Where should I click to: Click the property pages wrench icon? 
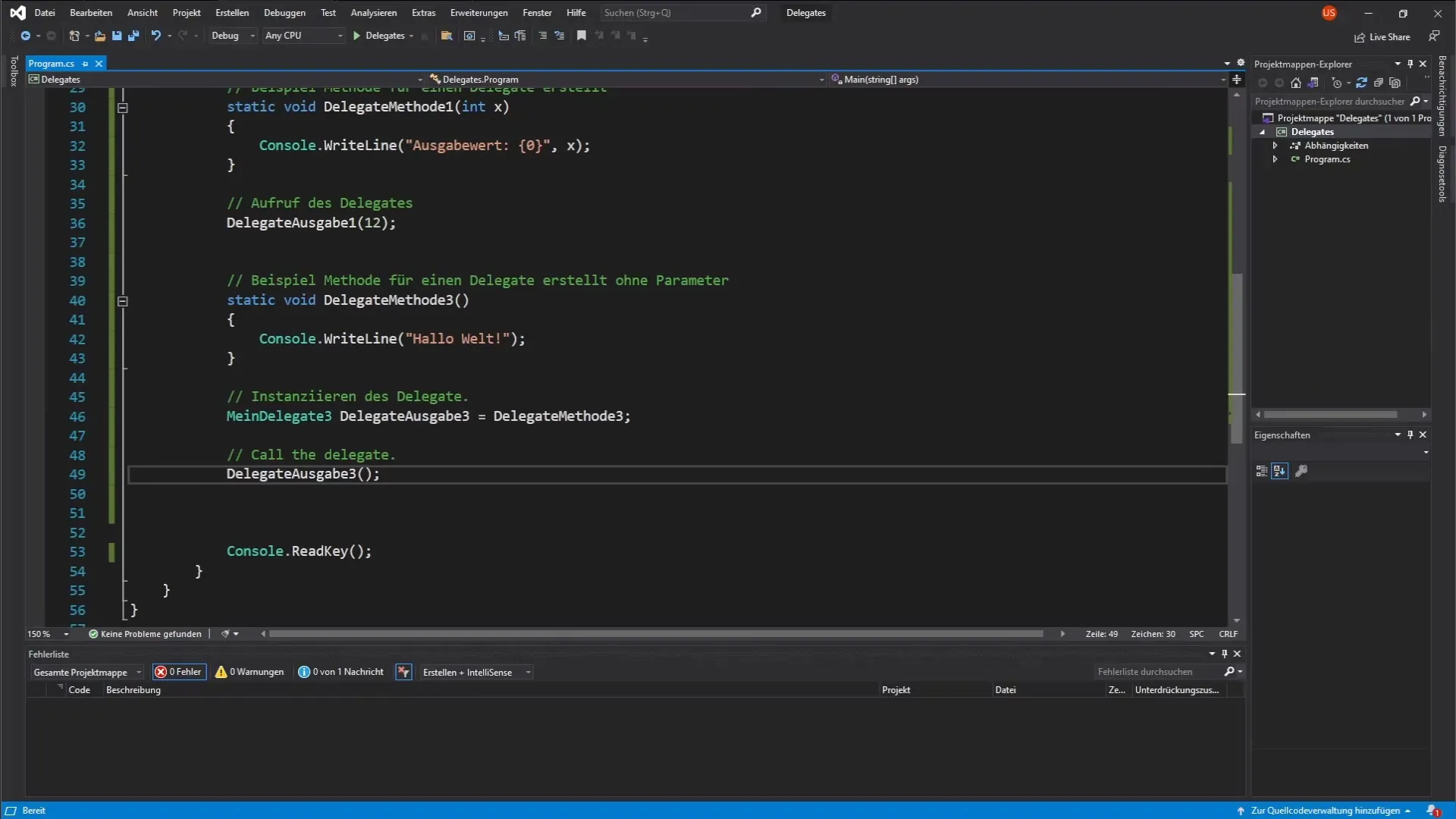pyautogui.click(x=1301, y=471)
